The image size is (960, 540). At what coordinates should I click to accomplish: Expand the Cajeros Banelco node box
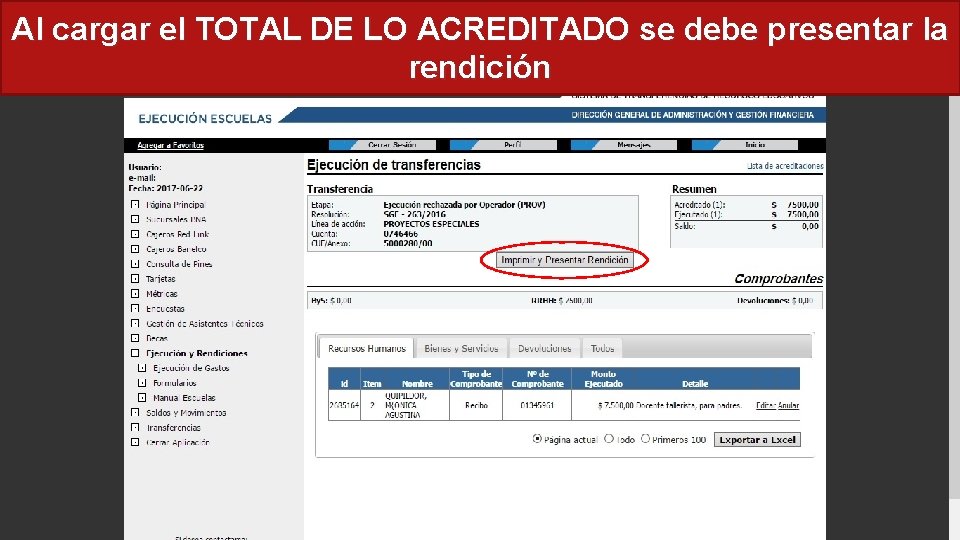pyautogui.click(x=135, y=249)
